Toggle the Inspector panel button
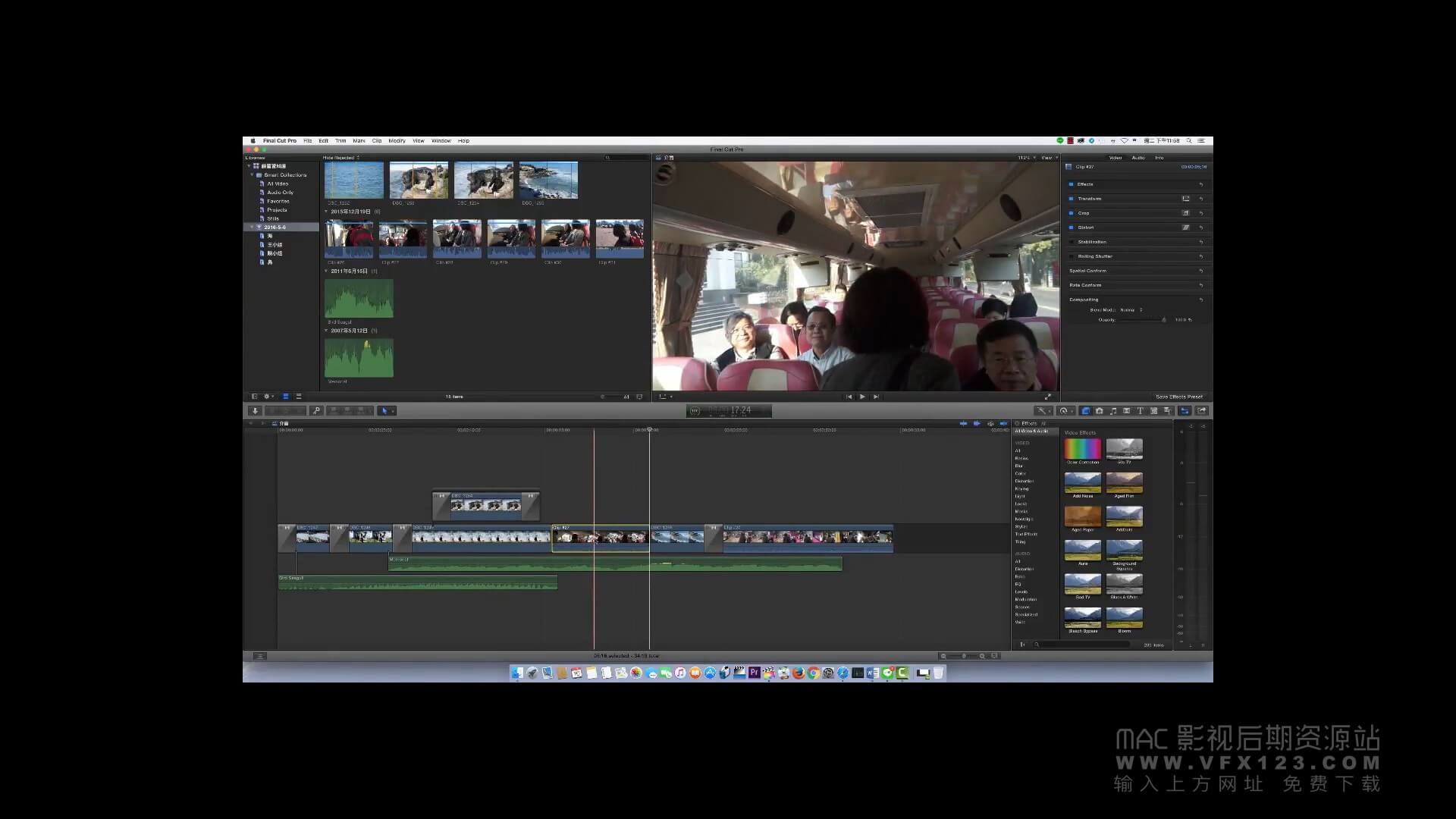Image resolution: width=1456 pixels, height=819 pixels. (1185, 410)
